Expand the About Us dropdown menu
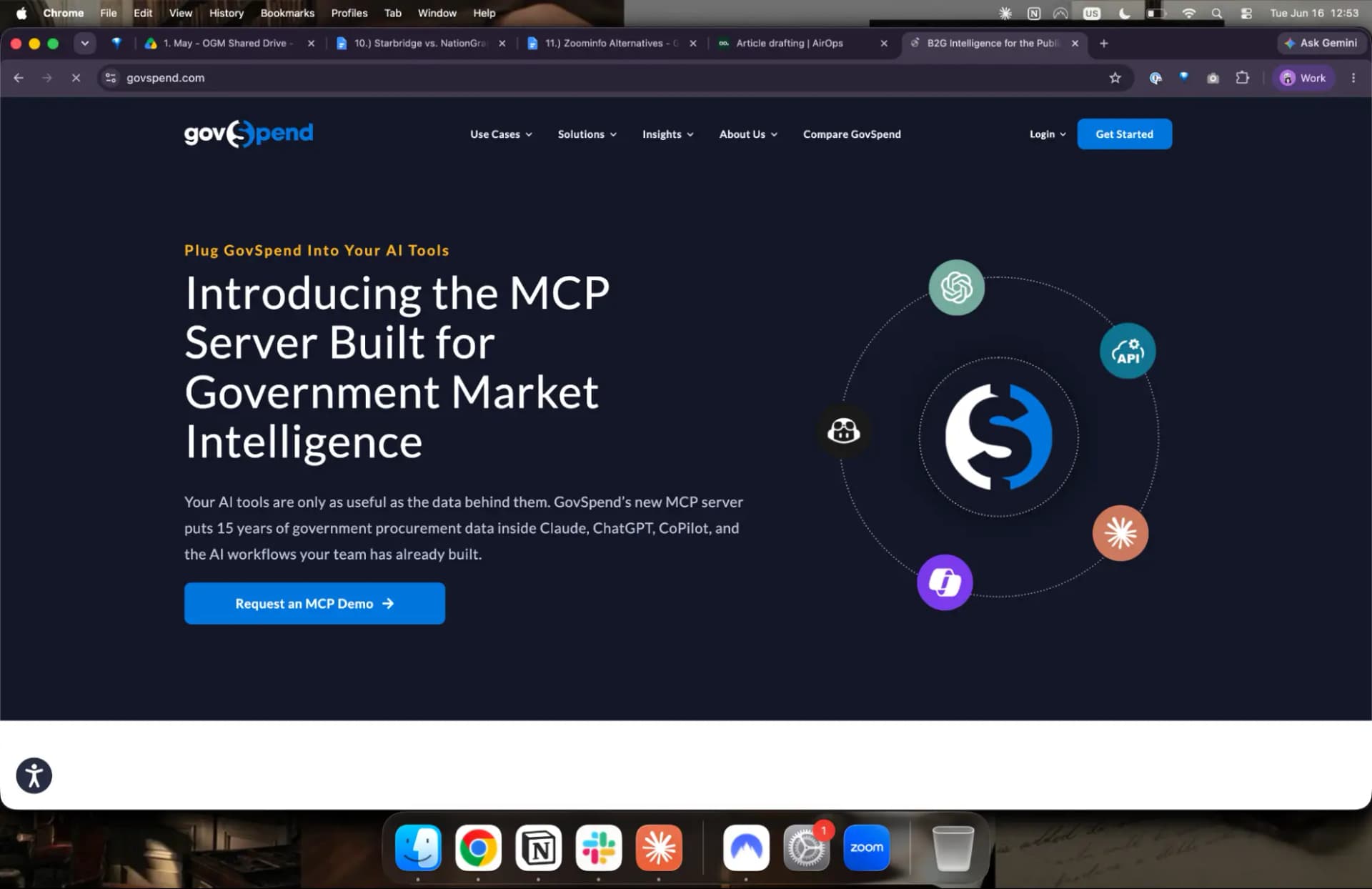Viewport: 1372px width, 889px height. coord(748,134)
